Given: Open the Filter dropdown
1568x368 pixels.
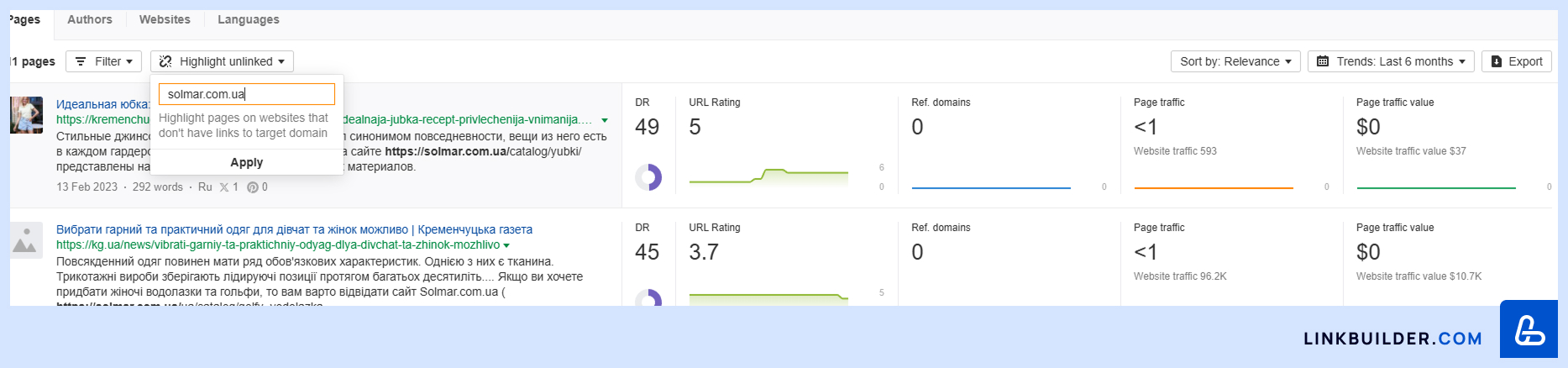Looking at the screenshot, I should pyautogui.click(x=104, y=61).
